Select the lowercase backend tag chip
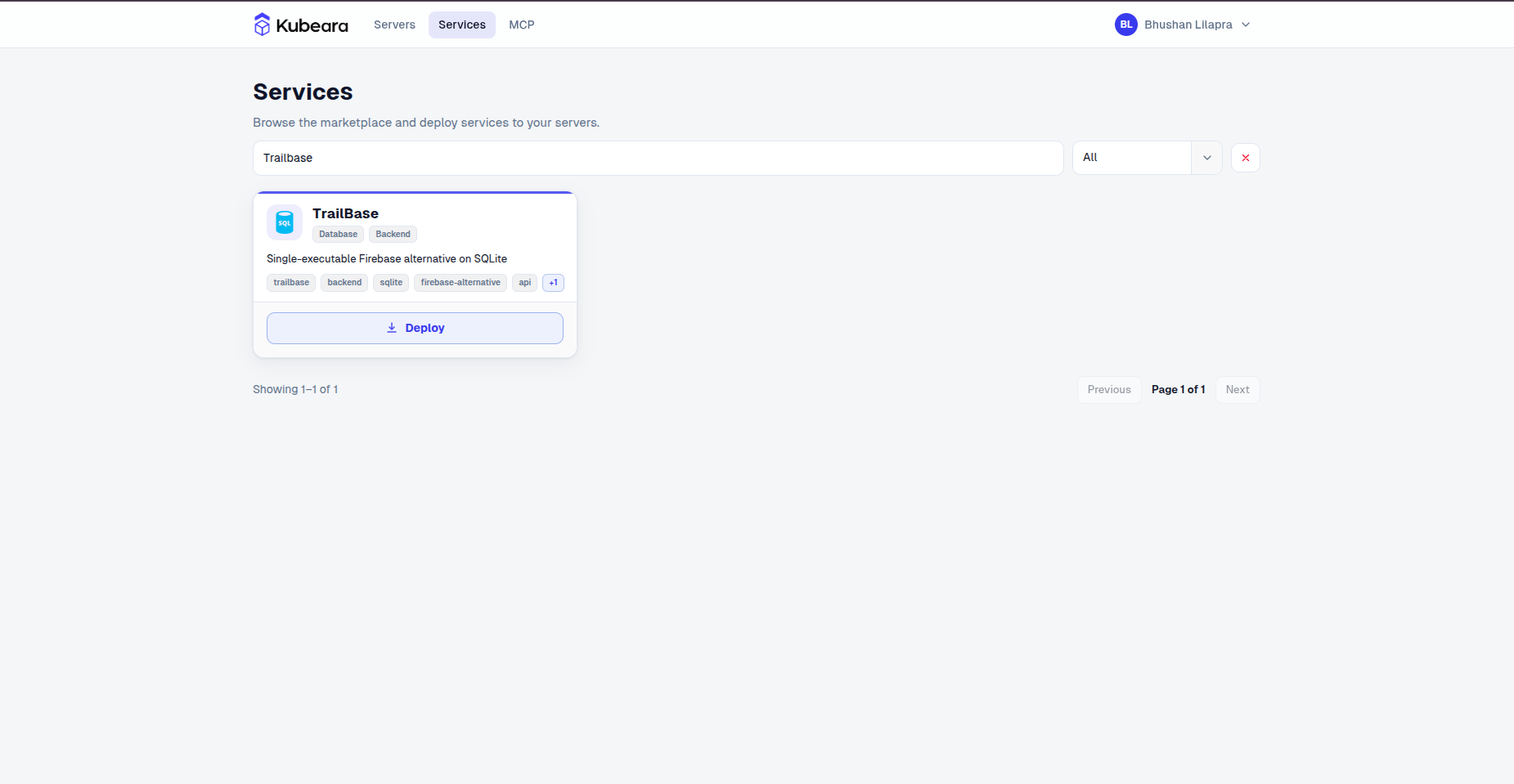The width and height of the screenshot is (1514, 784). pyautogui.click(x=344, y=283)
